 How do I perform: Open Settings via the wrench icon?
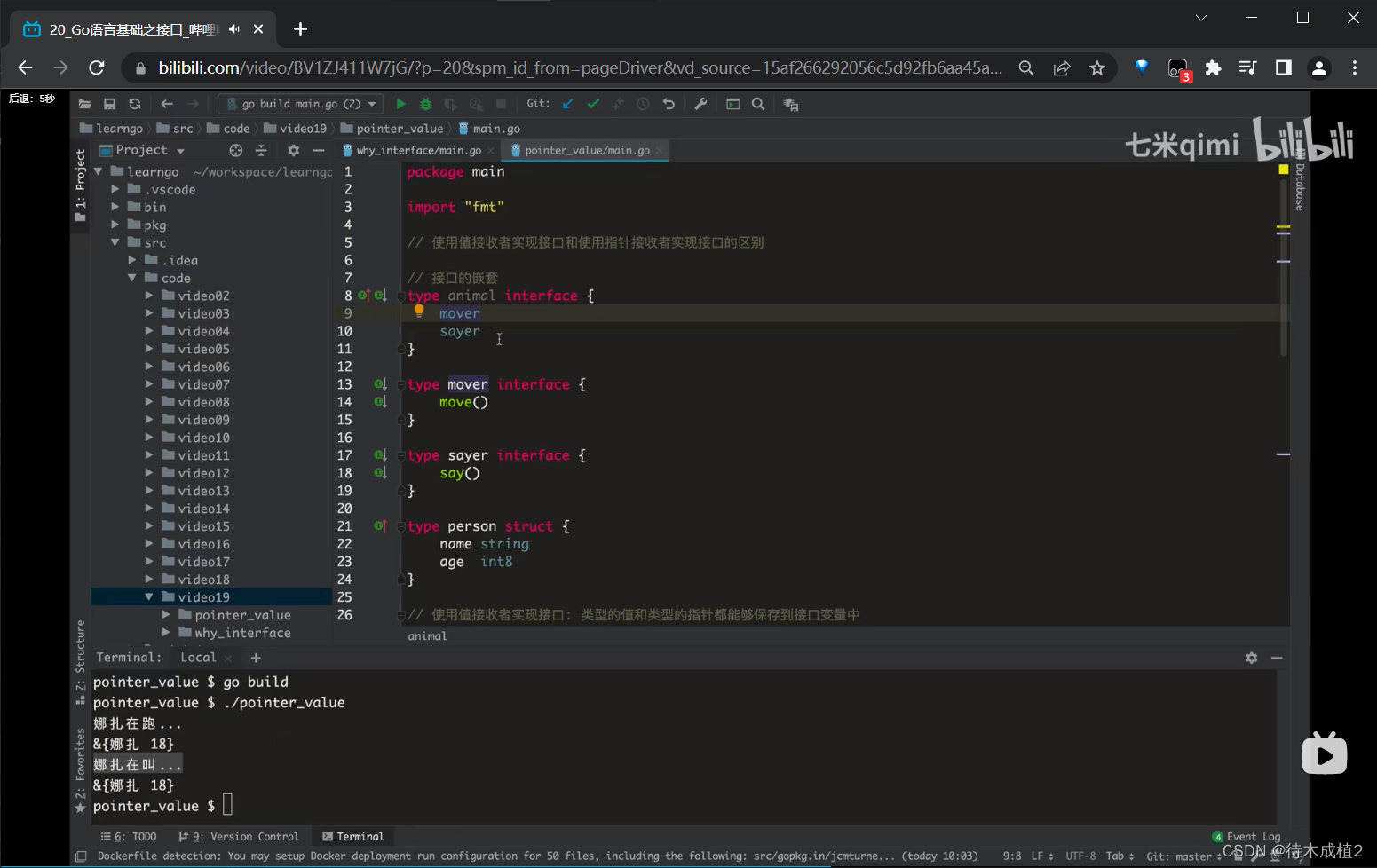[700, 104]
